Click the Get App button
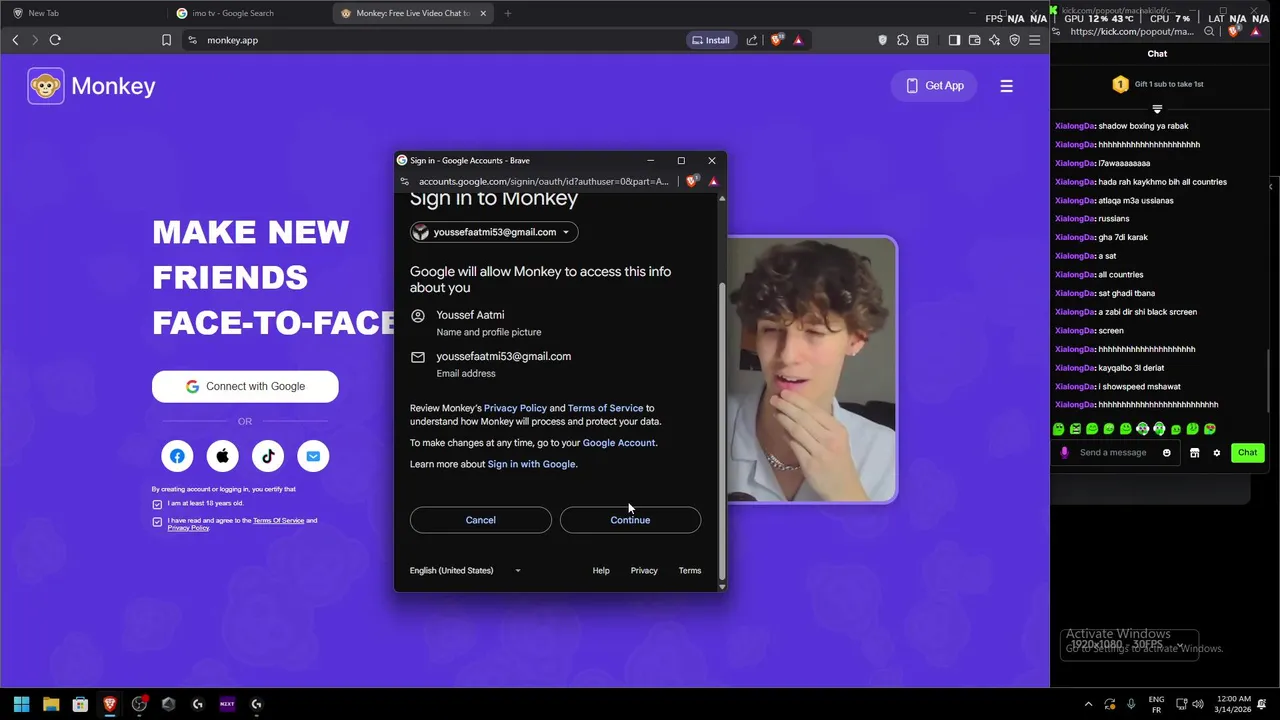This screenshot has height=720, width=1280. (934, 86)
